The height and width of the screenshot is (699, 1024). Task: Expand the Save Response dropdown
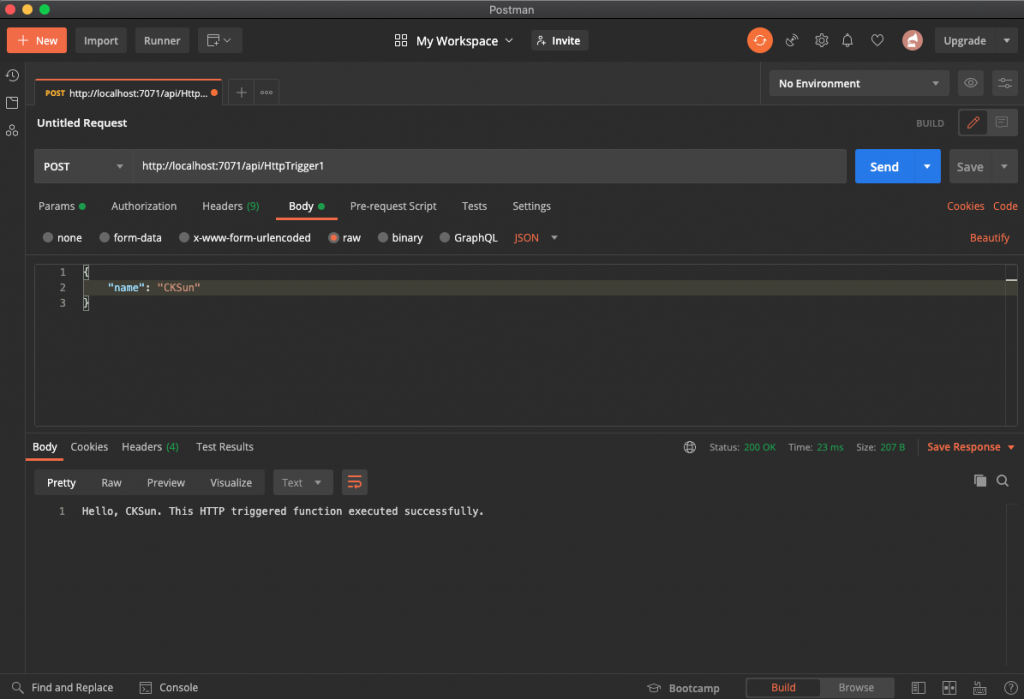(x=1011, y=447)
